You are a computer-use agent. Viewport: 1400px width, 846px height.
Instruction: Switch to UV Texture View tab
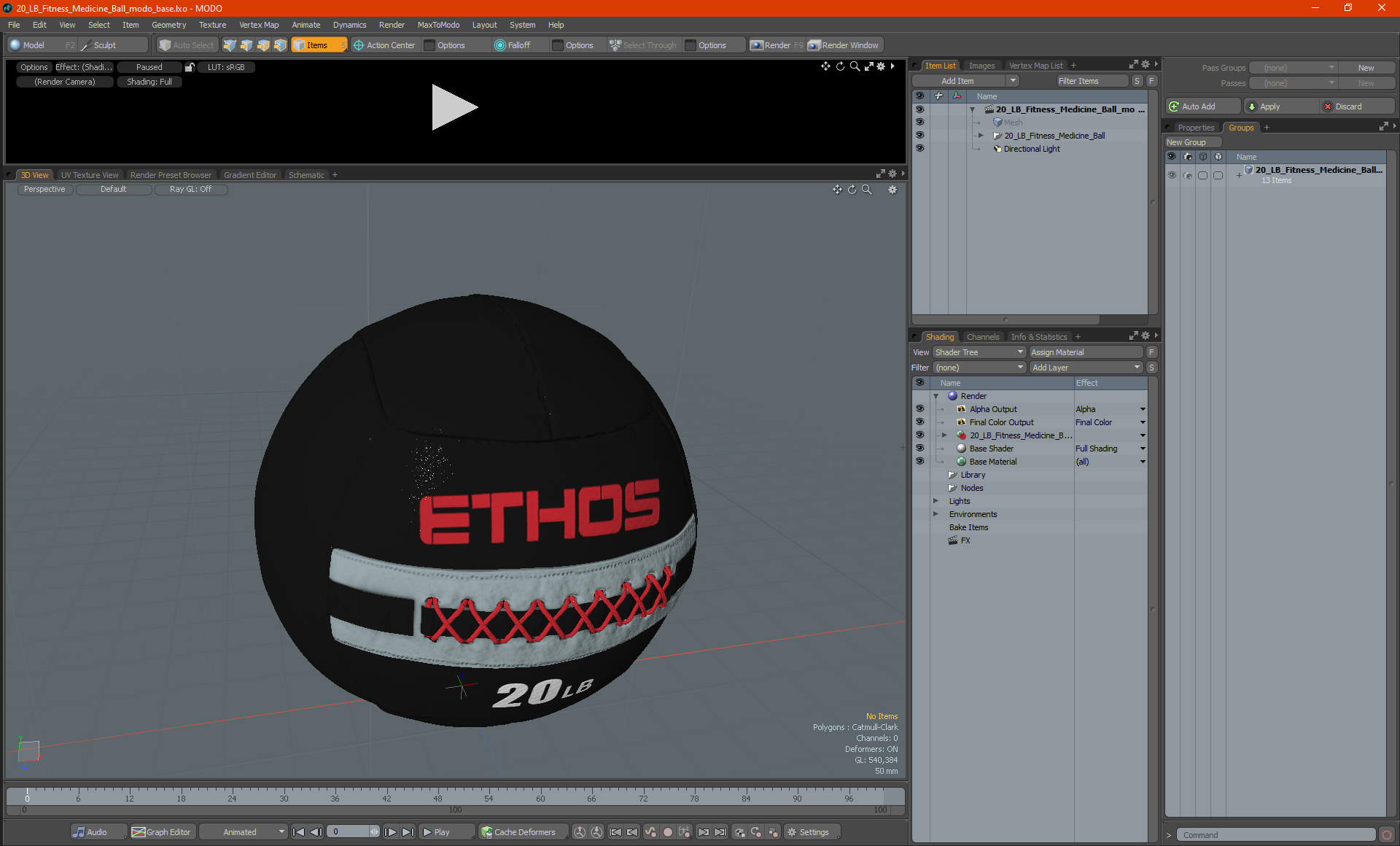89,175
